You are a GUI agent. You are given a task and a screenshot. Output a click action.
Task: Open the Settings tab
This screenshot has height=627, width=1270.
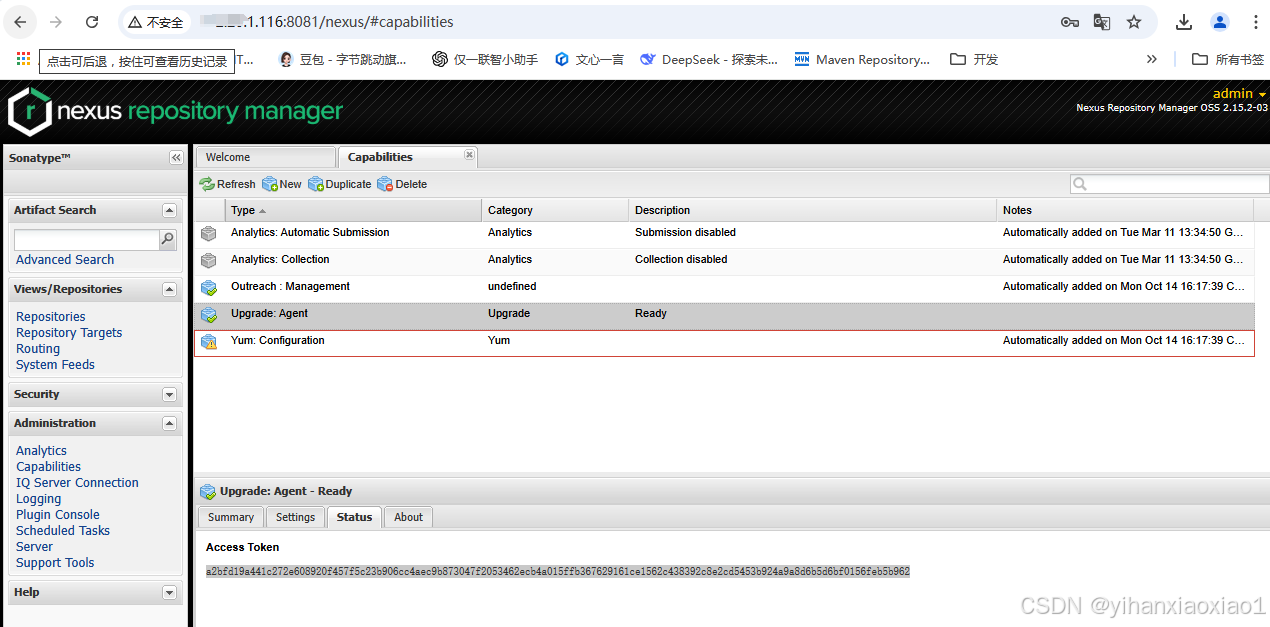[x=295, y=517]
